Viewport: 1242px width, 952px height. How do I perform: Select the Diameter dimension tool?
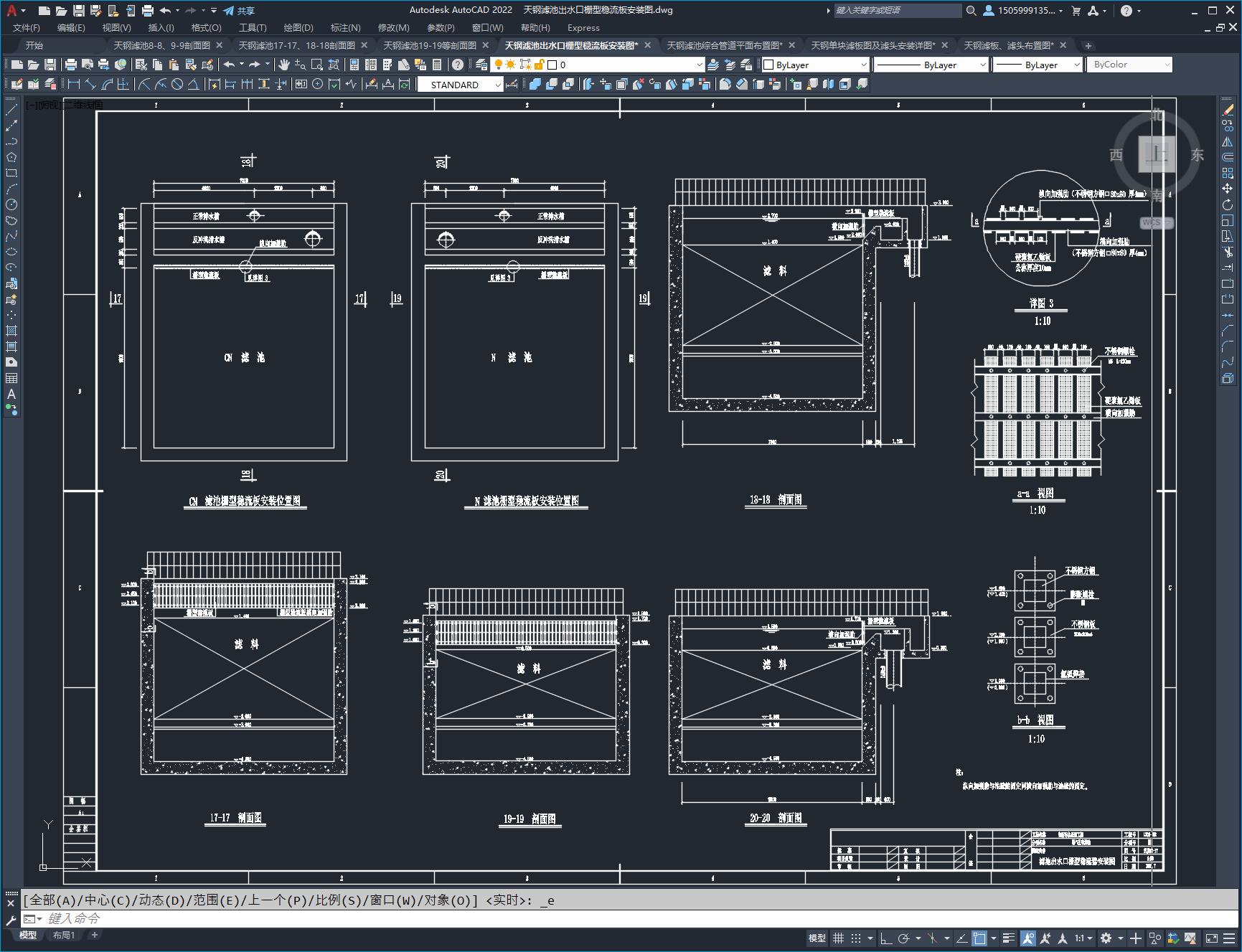click(177, 85)
